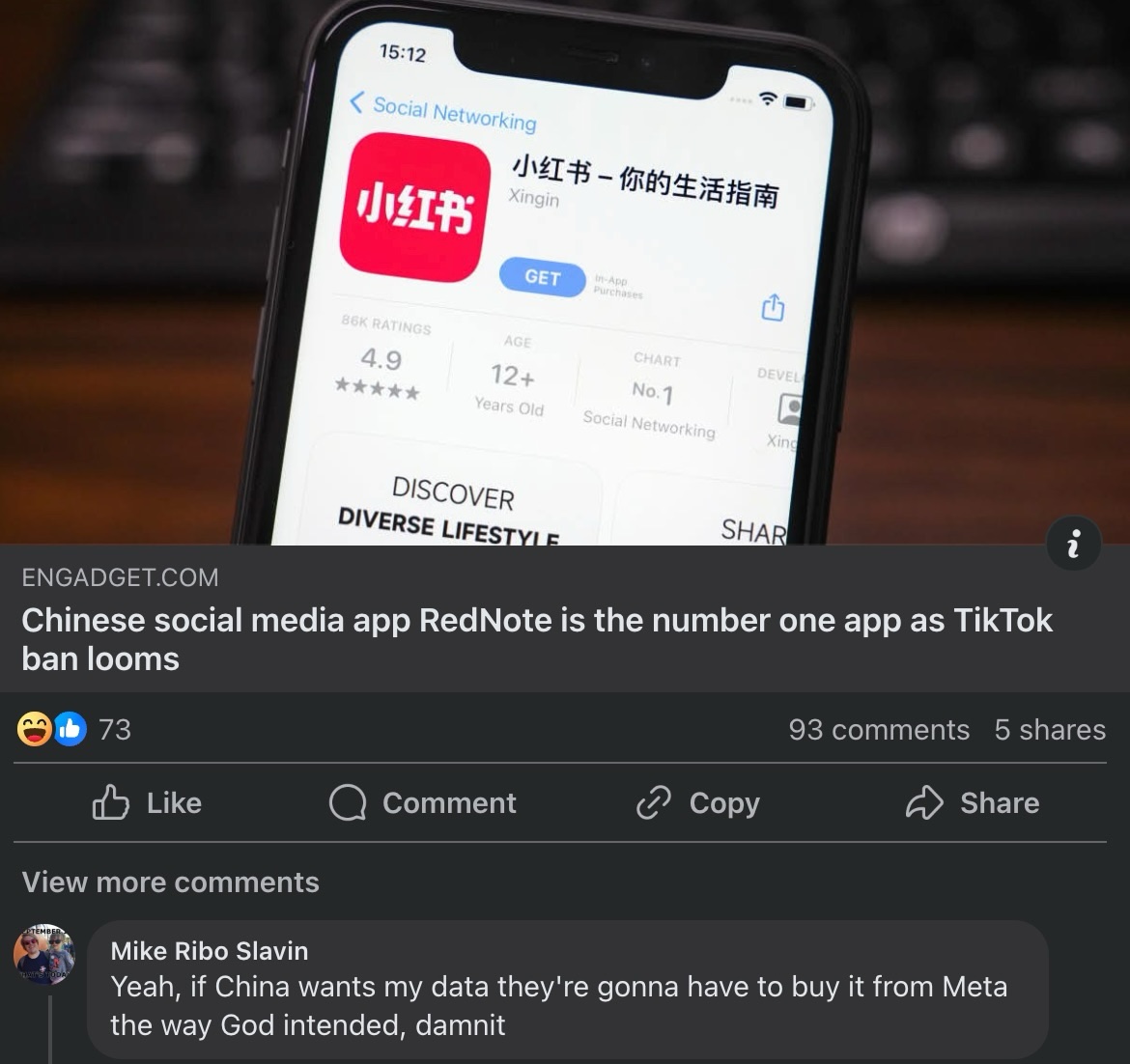Tap the Share arrow icon
Viewport: 1130px width, 1064px height.
924,802
